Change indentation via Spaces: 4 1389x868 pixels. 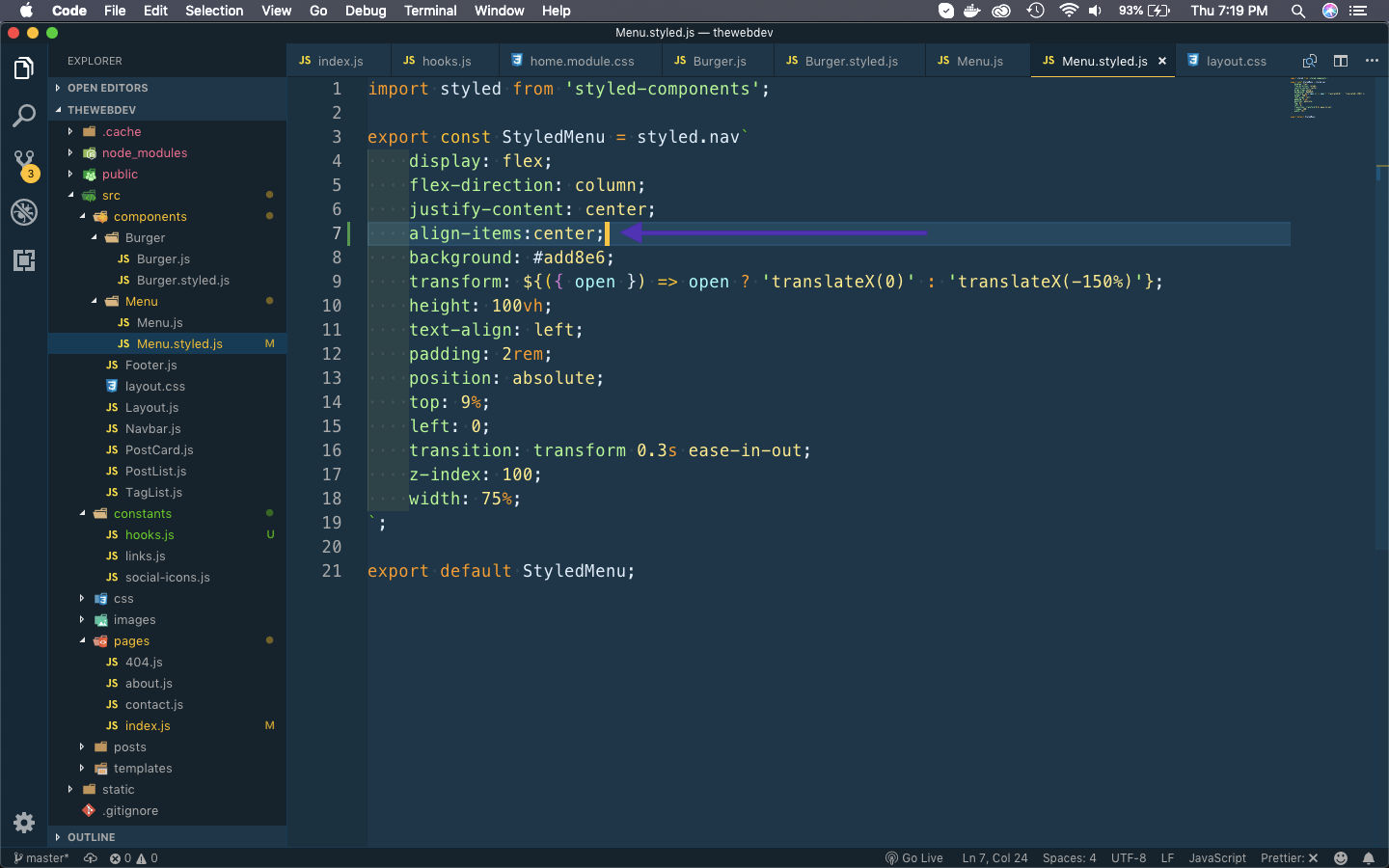tap(1069, 858)
